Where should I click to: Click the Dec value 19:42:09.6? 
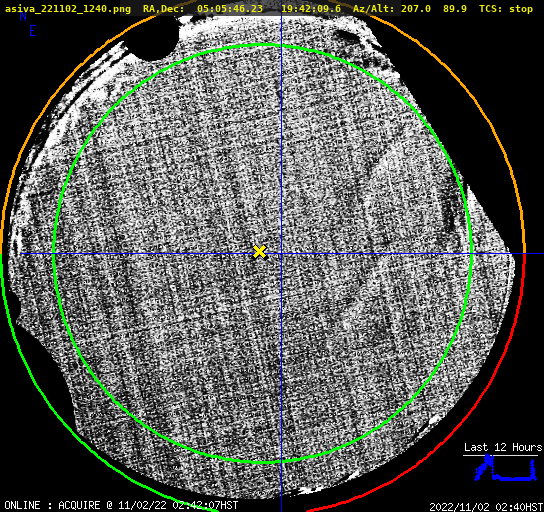click(311, 9)
